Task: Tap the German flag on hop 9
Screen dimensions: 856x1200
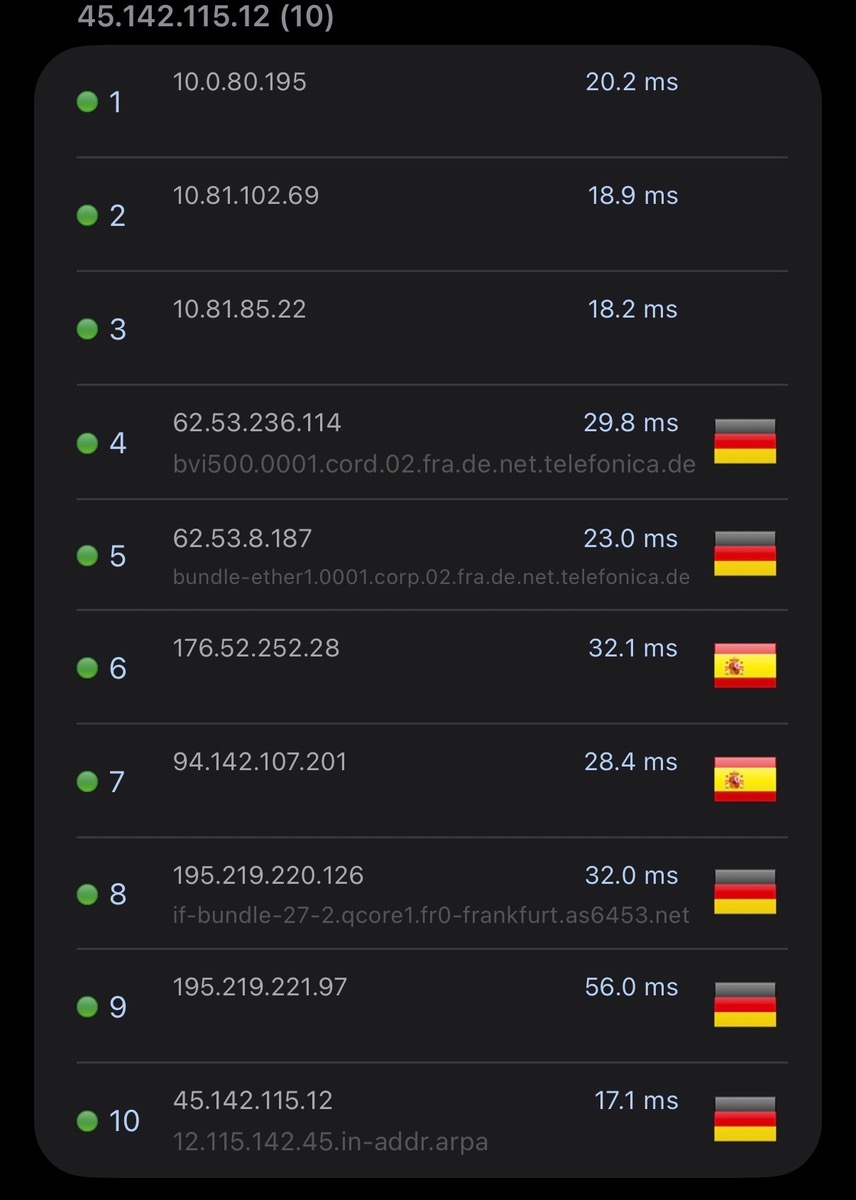Action: 745,1005
